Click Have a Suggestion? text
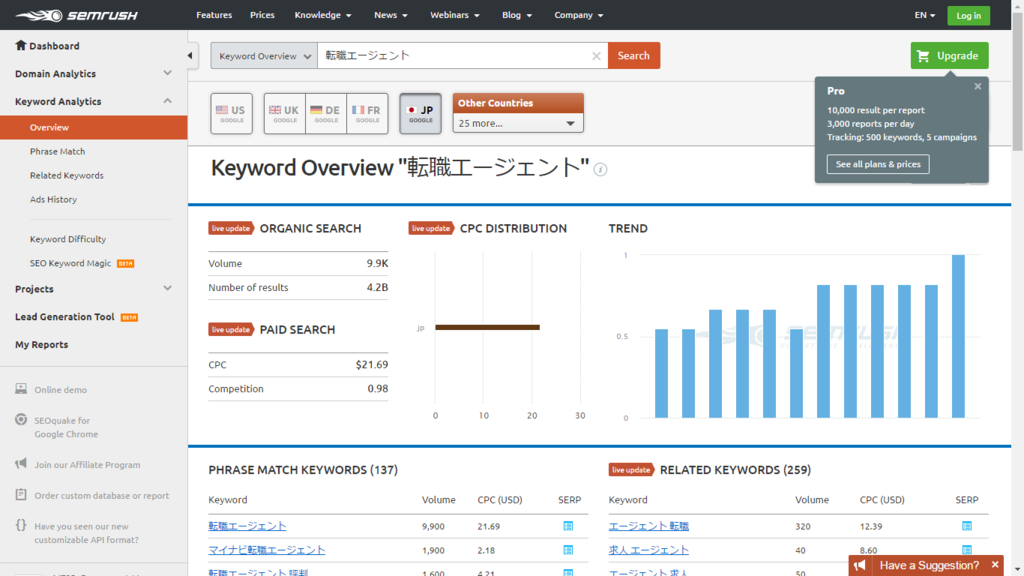 (929, 565)
